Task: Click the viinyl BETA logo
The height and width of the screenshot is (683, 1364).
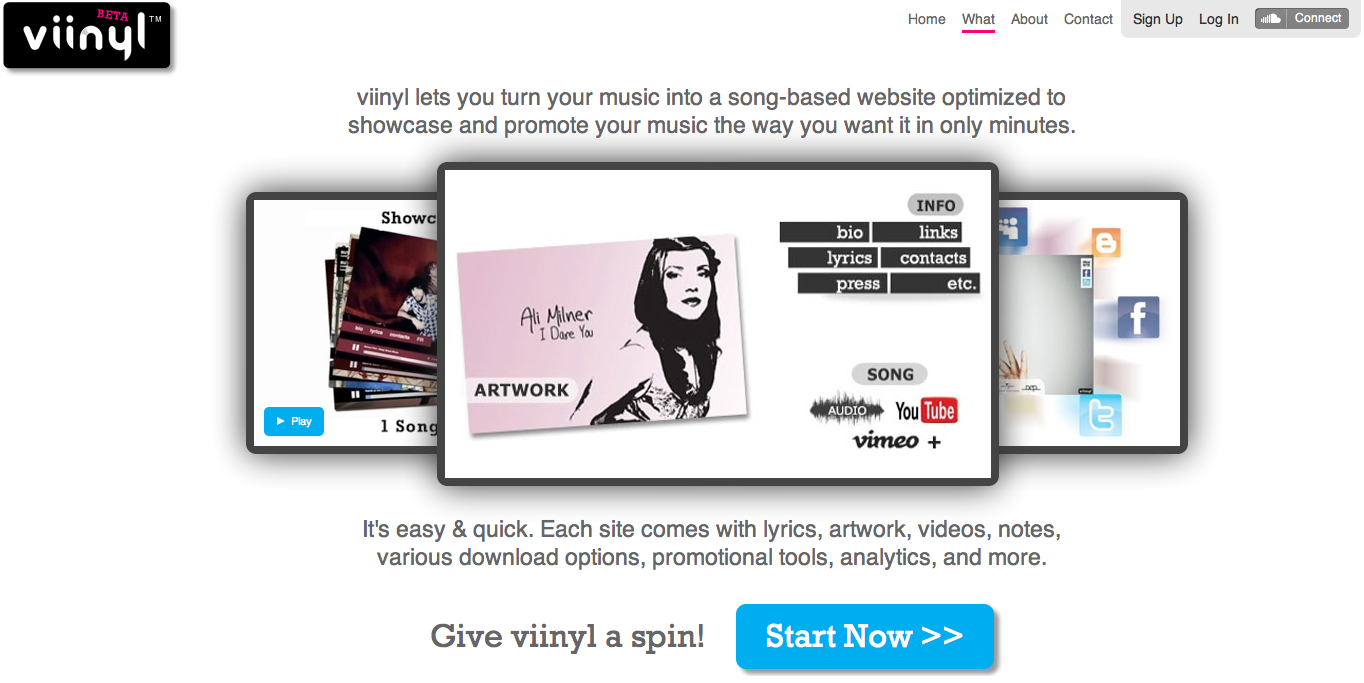Action: 87,36
